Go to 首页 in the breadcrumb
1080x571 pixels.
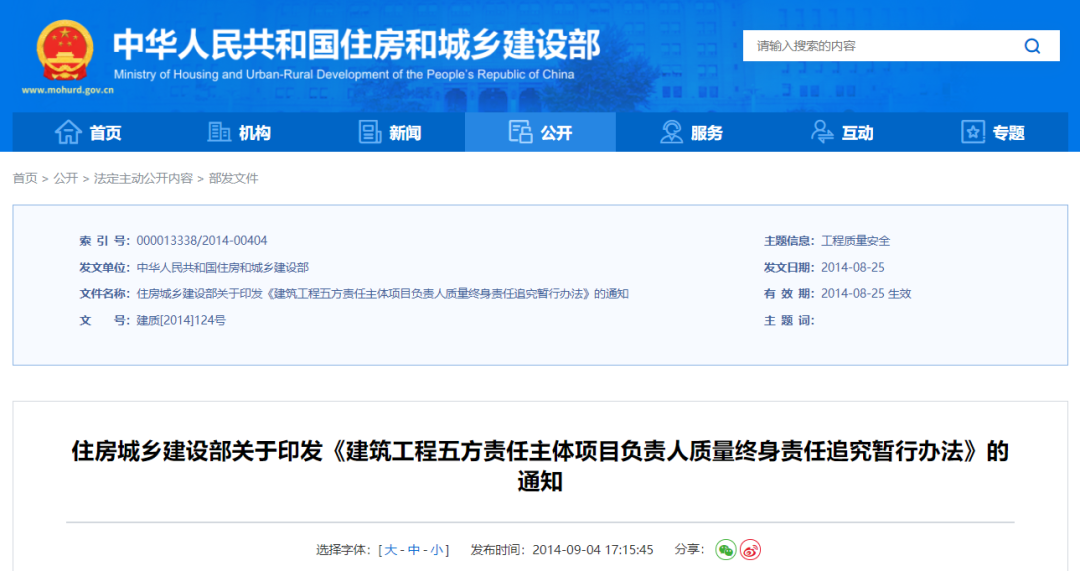coord(25,178)
